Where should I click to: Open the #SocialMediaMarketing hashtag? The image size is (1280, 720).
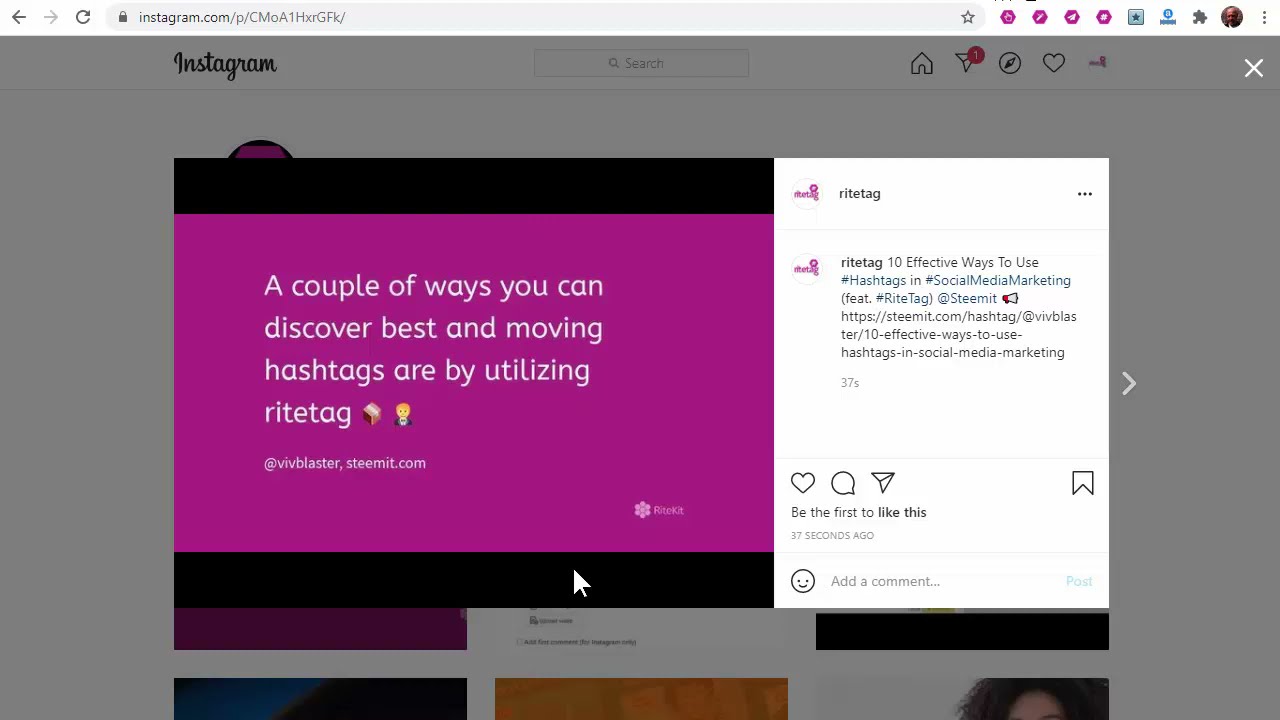tap(998, 280)
